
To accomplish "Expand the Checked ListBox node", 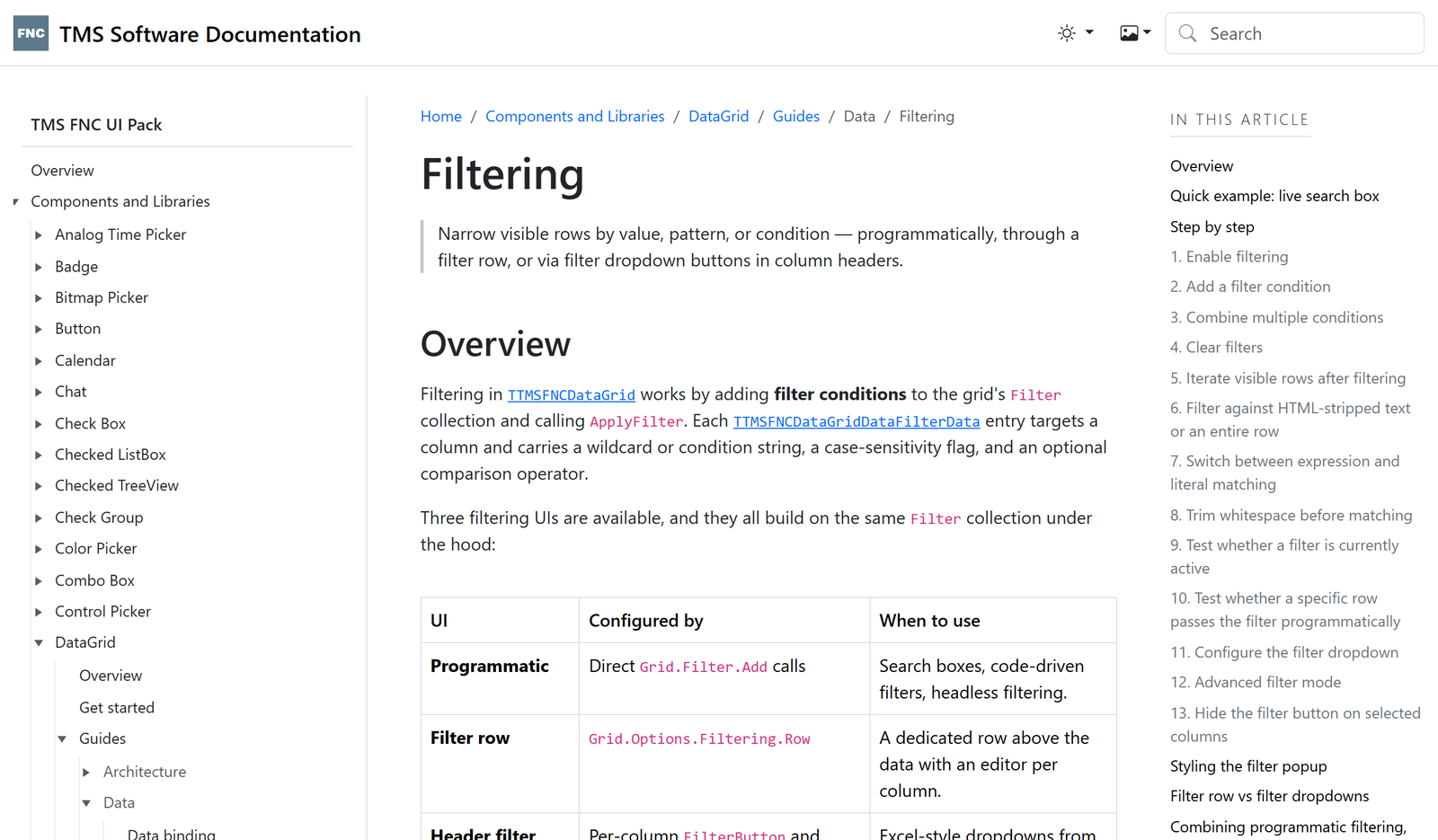I will [x=39, y=455].
